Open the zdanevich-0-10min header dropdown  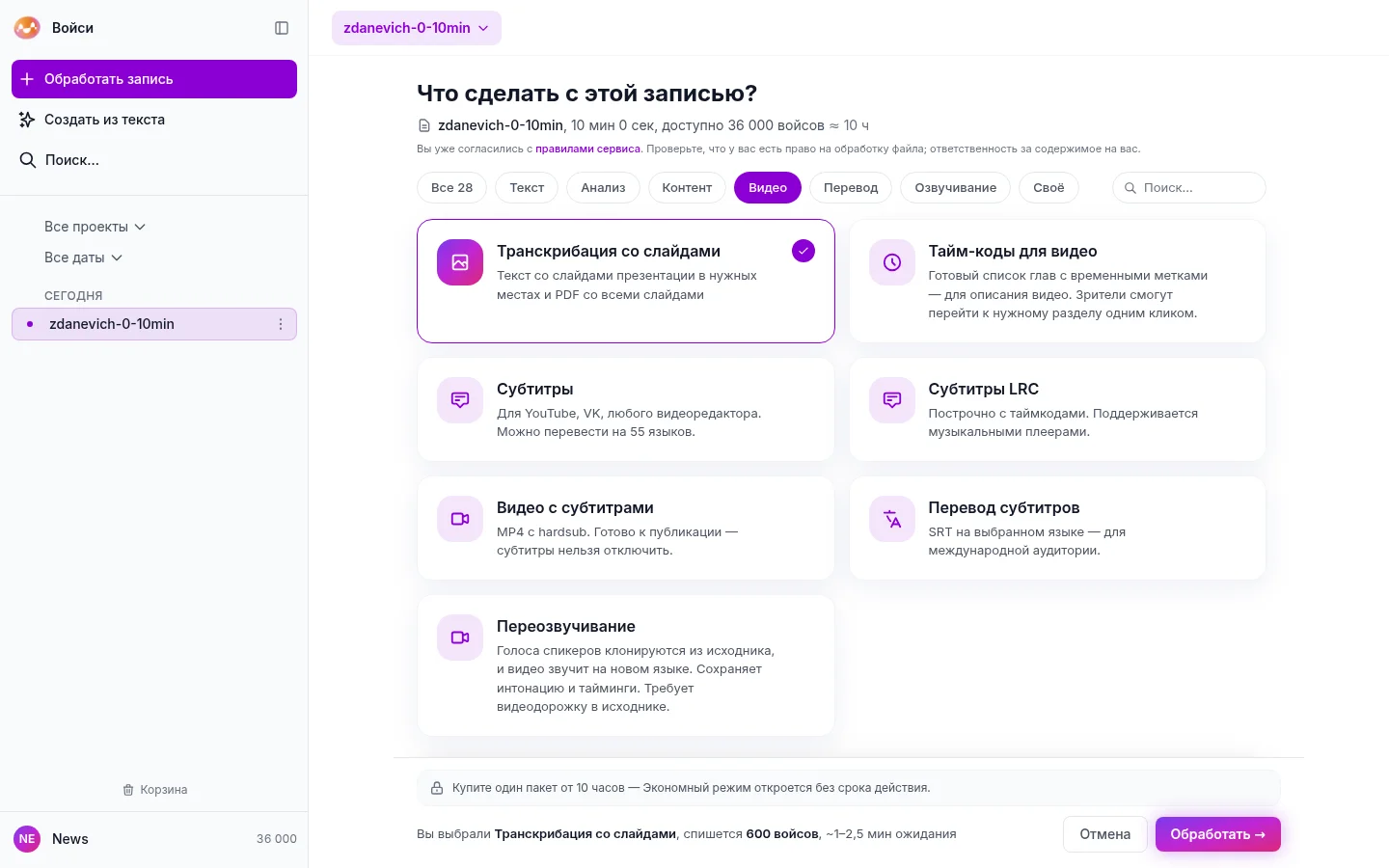(417, 28)
